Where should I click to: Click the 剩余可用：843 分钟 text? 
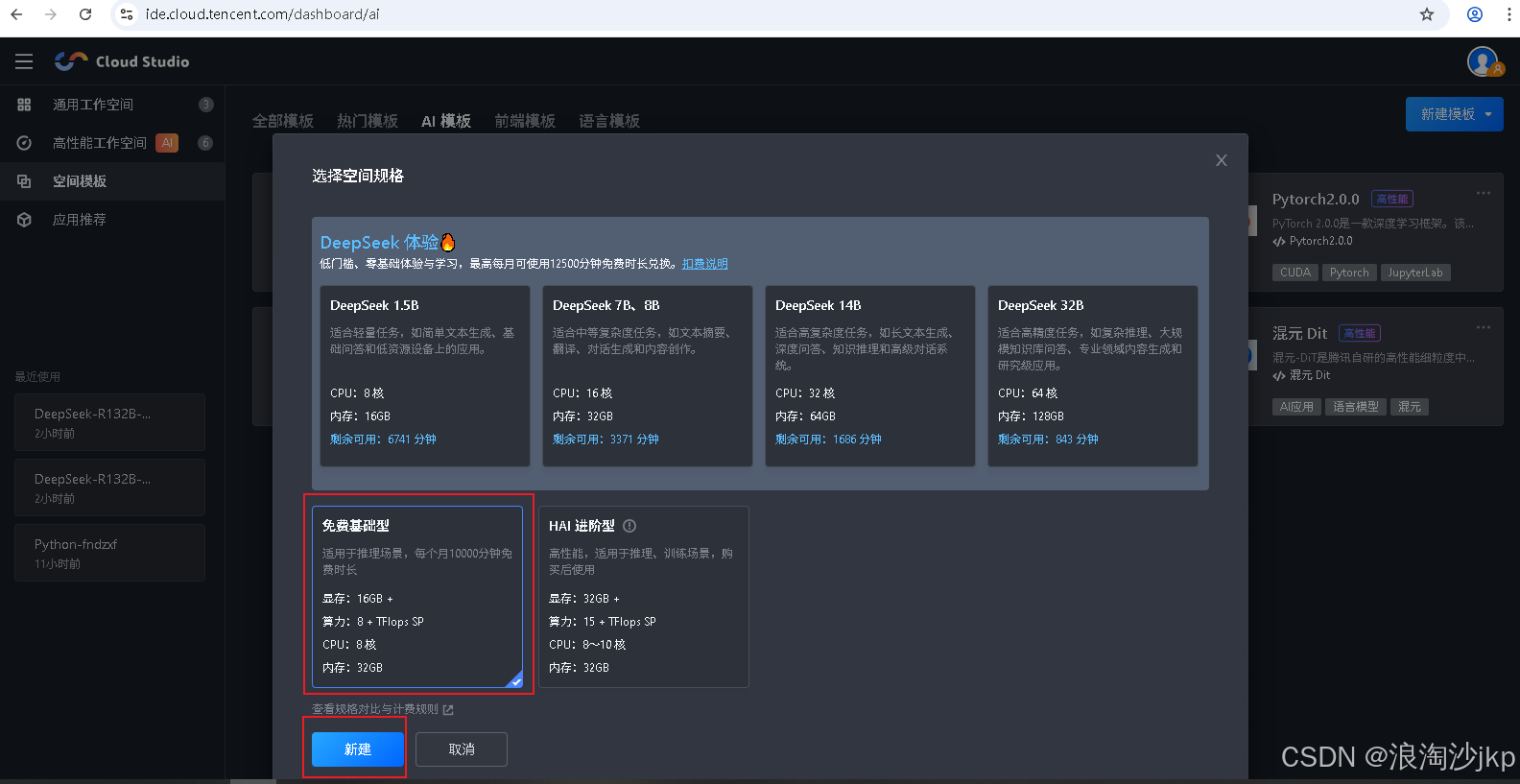click(x=1048, y=440)
